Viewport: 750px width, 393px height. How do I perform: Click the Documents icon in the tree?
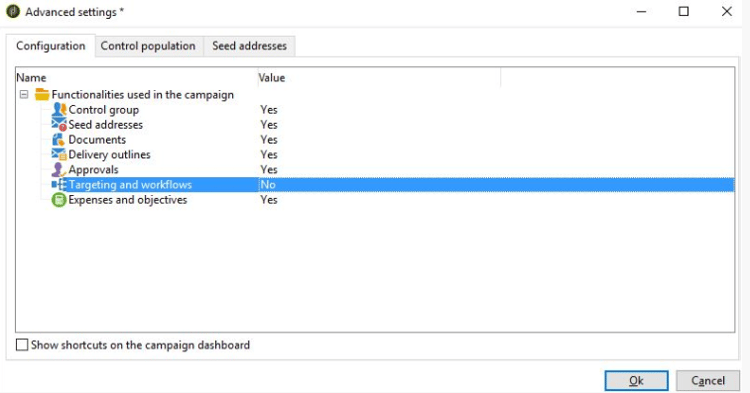[x=59, y=140]
